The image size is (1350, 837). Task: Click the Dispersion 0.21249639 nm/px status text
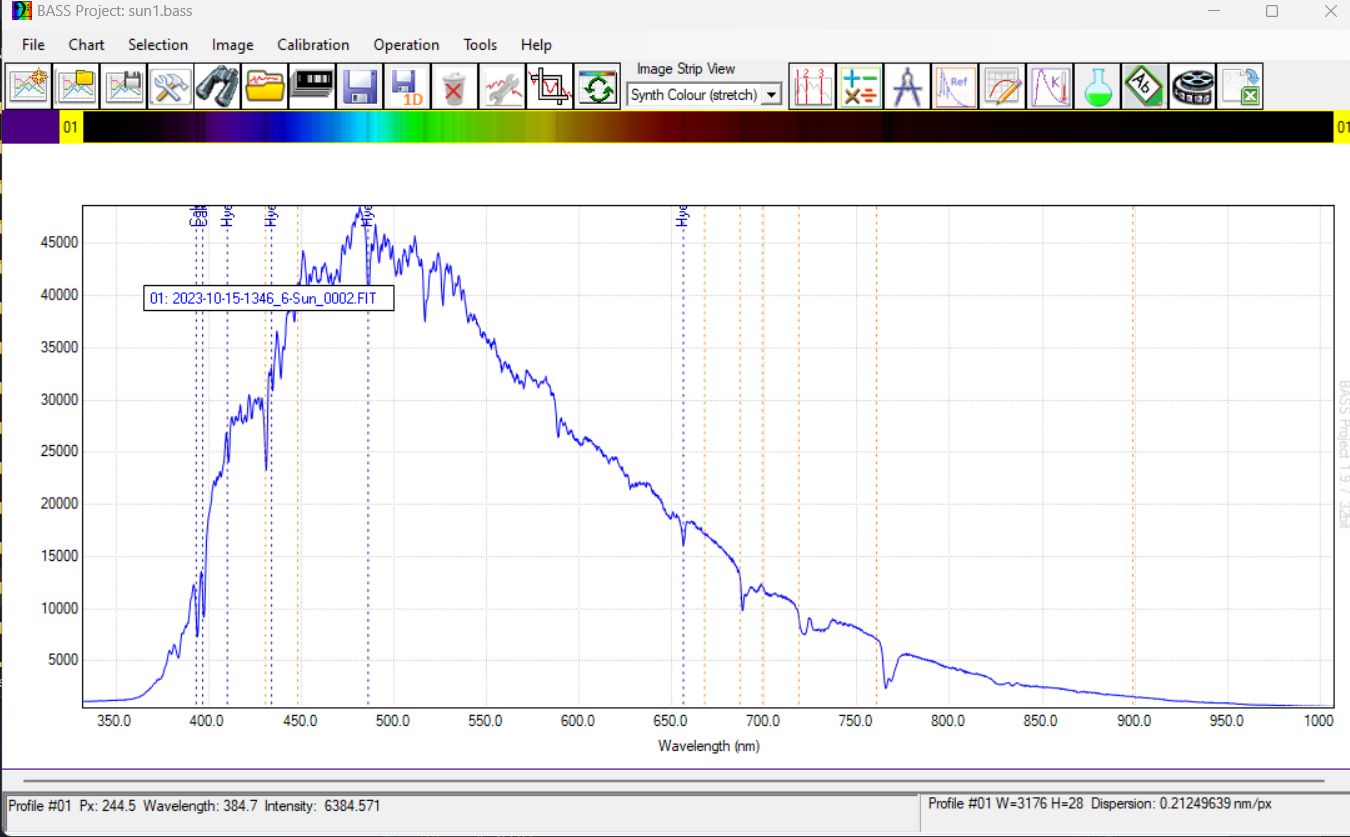(x=1180, y=804)
